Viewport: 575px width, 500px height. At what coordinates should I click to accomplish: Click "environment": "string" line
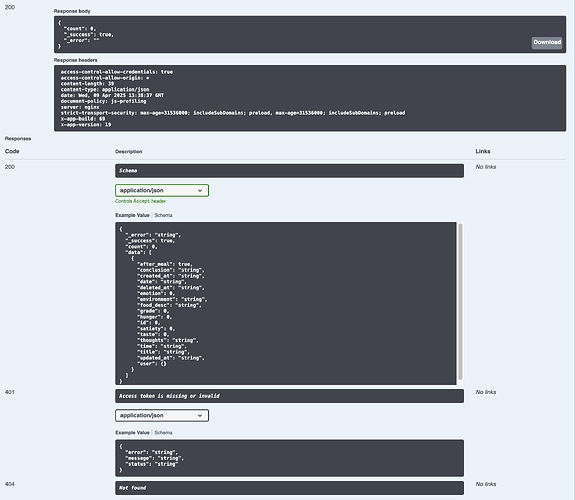click(x=172, y=299)
